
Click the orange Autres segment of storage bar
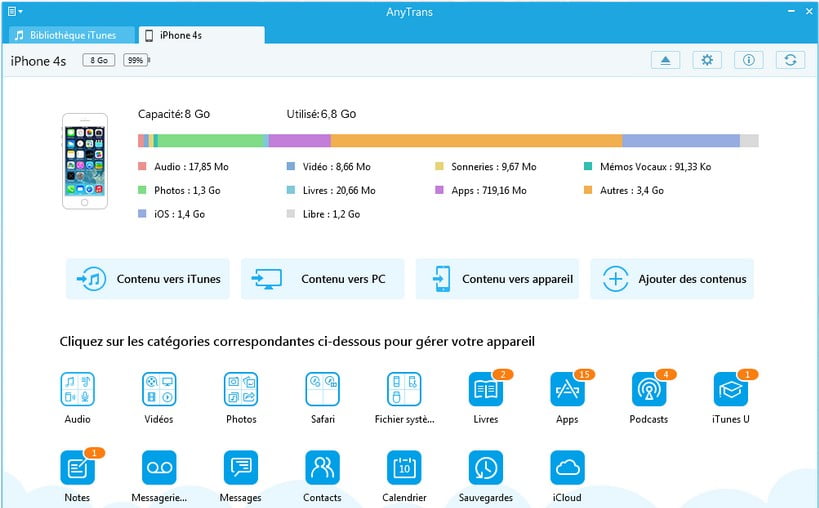476,140
